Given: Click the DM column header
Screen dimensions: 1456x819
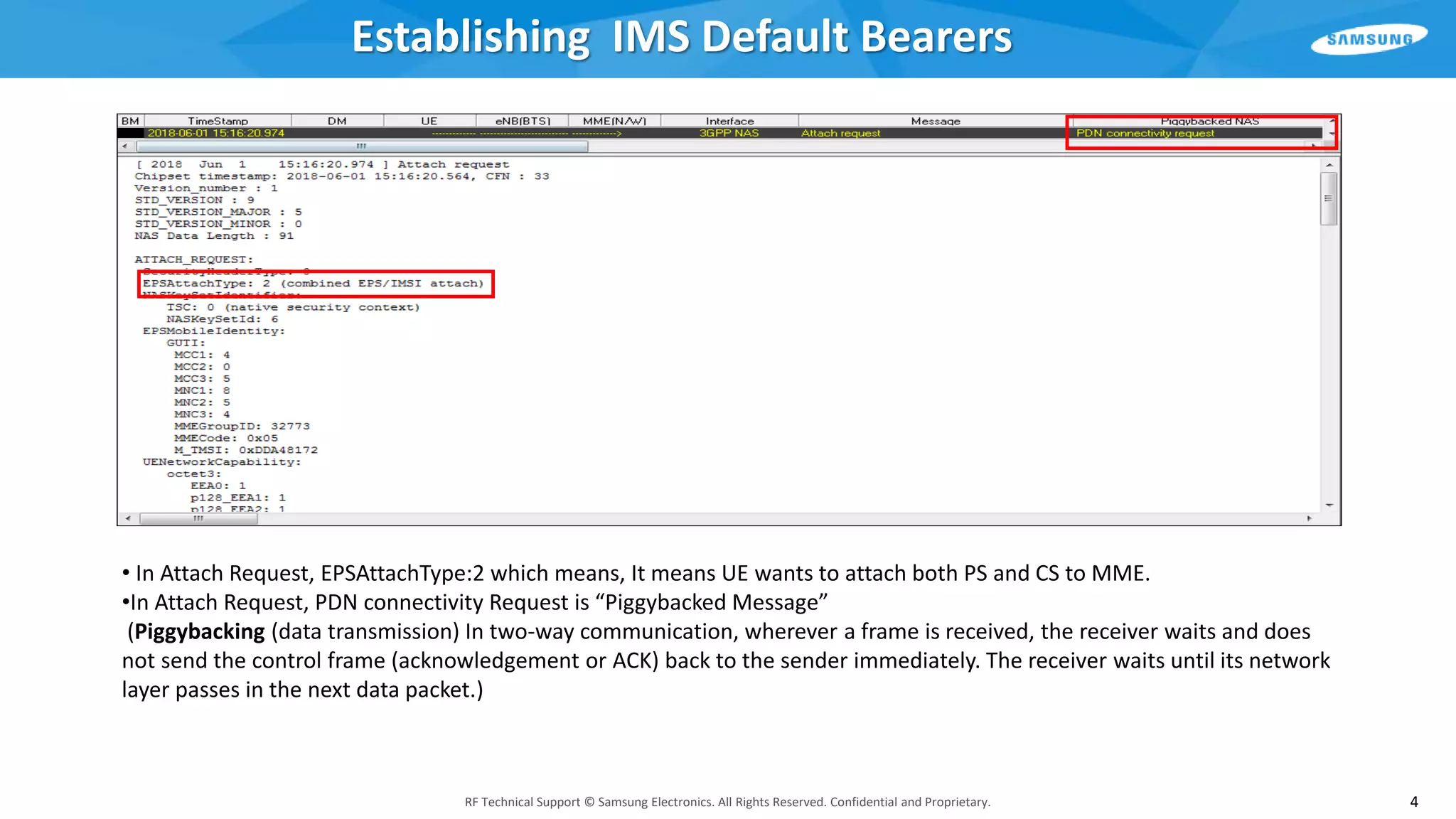Looking at the screenshot, I should [x=337, y=121].
